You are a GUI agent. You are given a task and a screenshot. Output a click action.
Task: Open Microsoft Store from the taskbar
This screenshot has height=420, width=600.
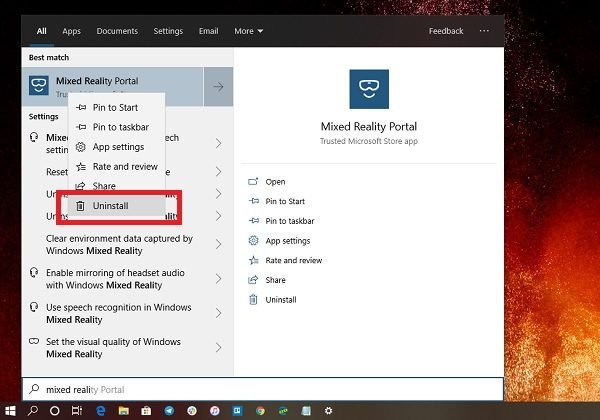(146, 411)
